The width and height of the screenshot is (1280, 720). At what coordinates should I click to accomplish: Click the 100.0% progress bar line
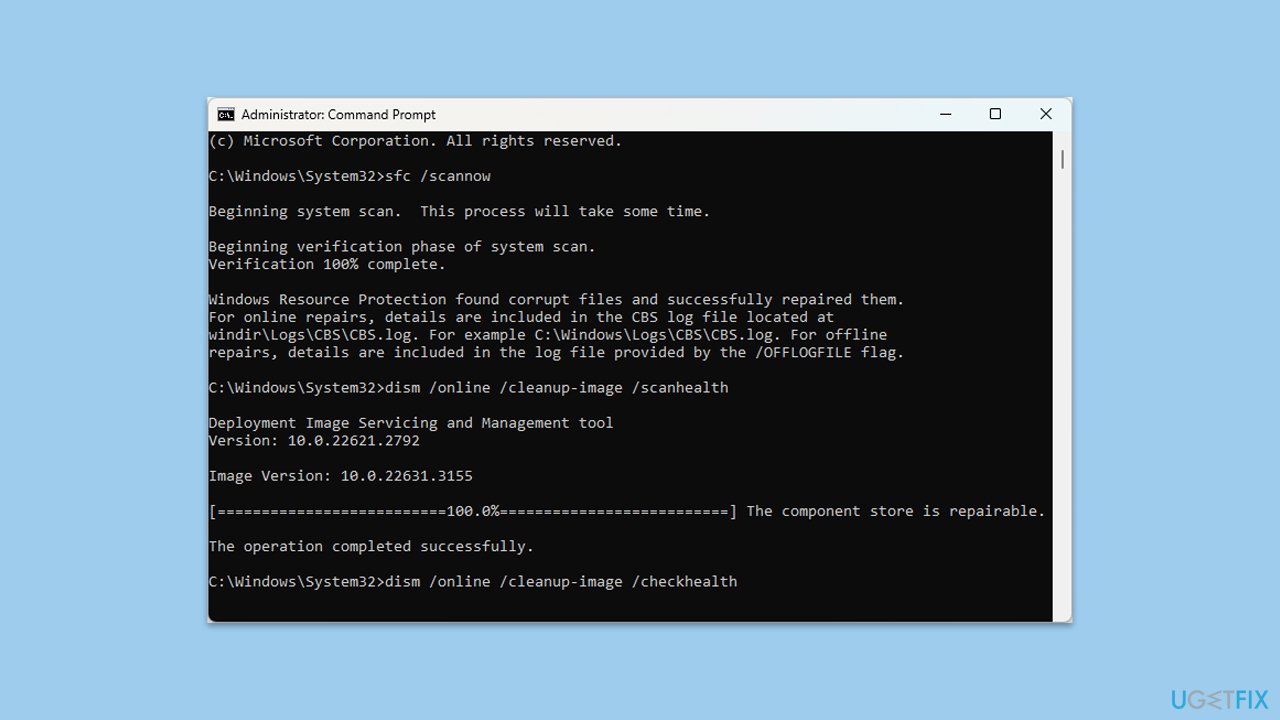pyautogui.click(x=473, y=511)
